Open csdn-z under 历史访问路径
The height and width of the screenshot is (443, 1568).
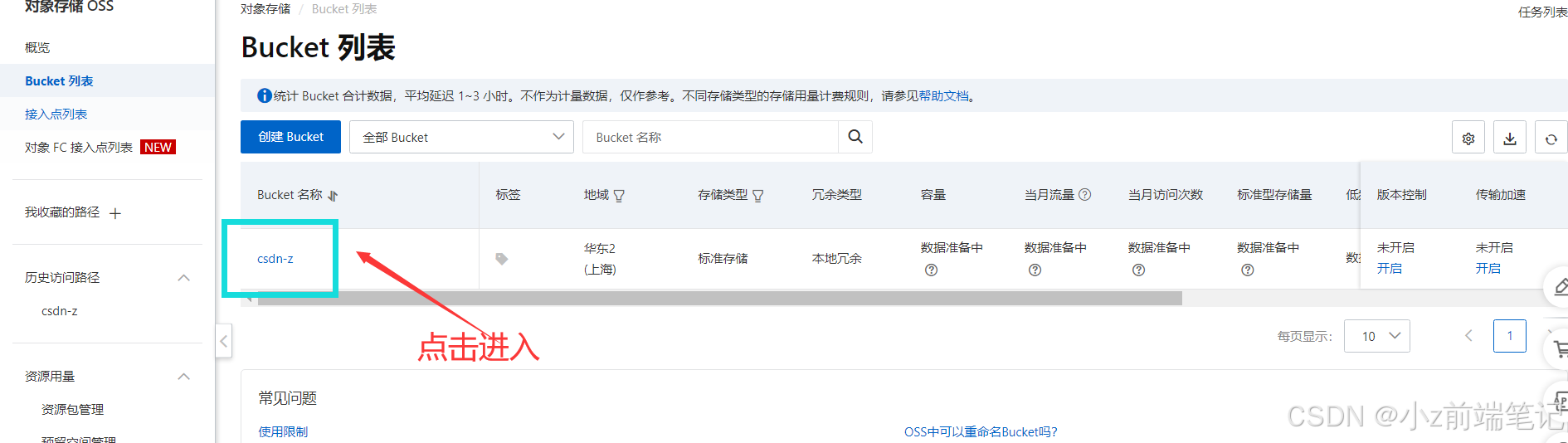coord(60,311)
